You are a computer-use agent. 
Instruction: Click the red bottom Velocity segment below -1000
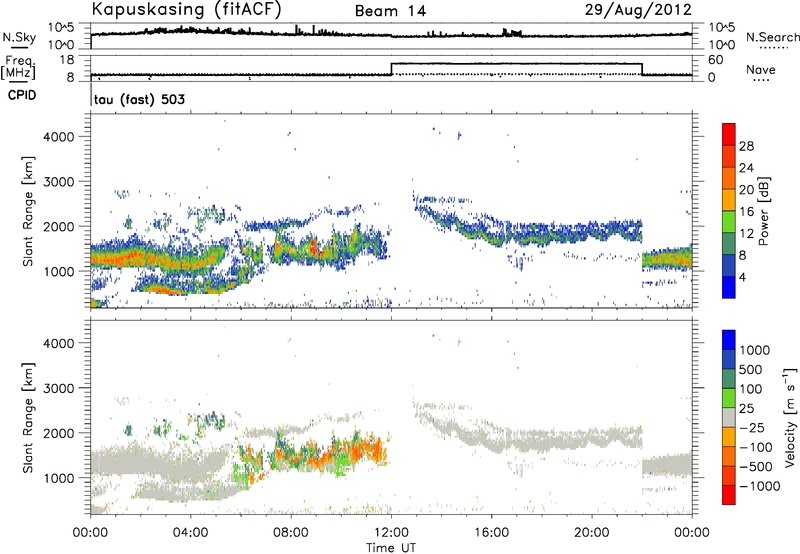[729, 495]
